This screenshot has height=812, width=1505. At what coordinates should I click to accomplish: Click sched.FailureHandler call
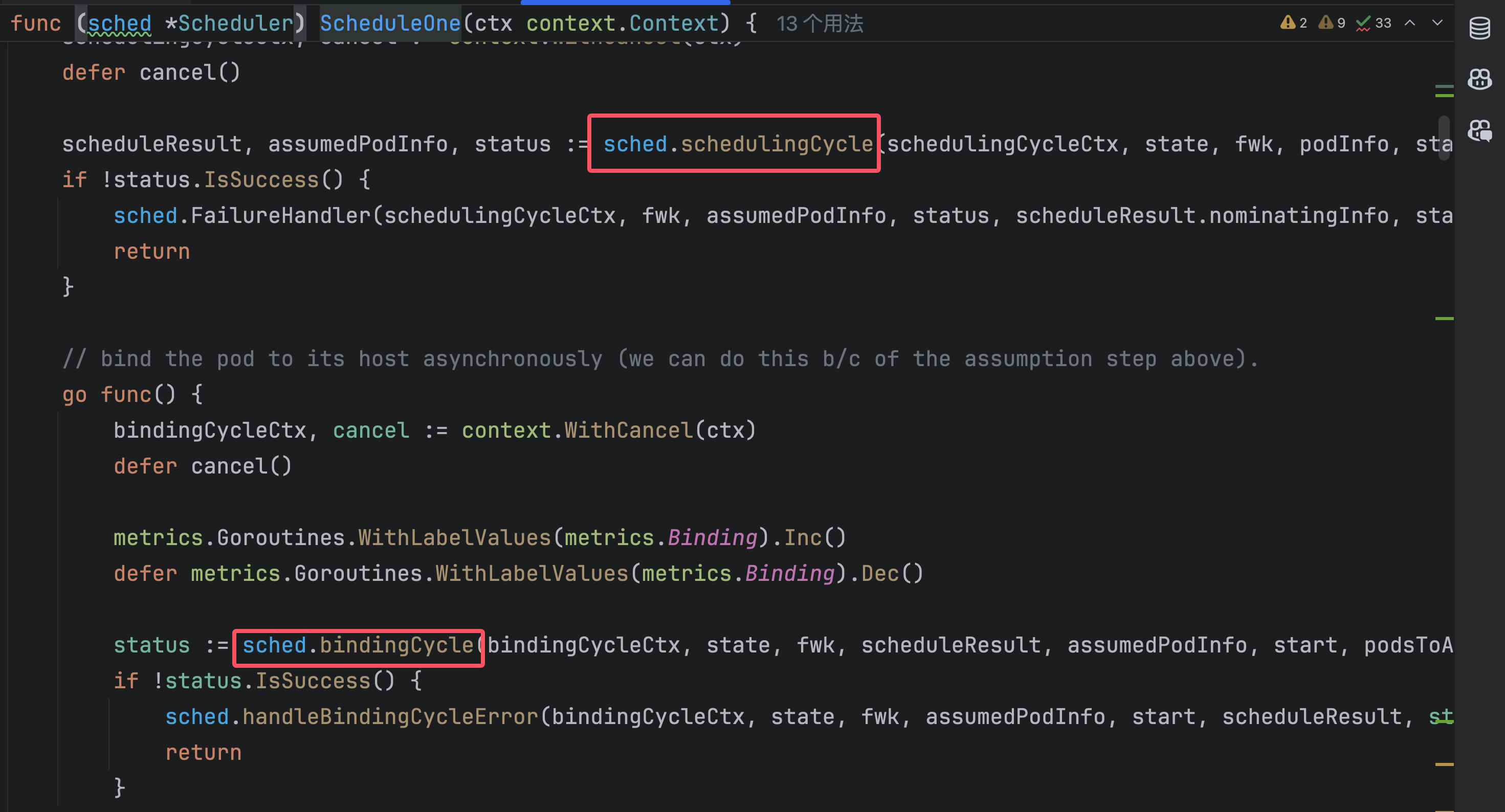[x=242, y=216]
